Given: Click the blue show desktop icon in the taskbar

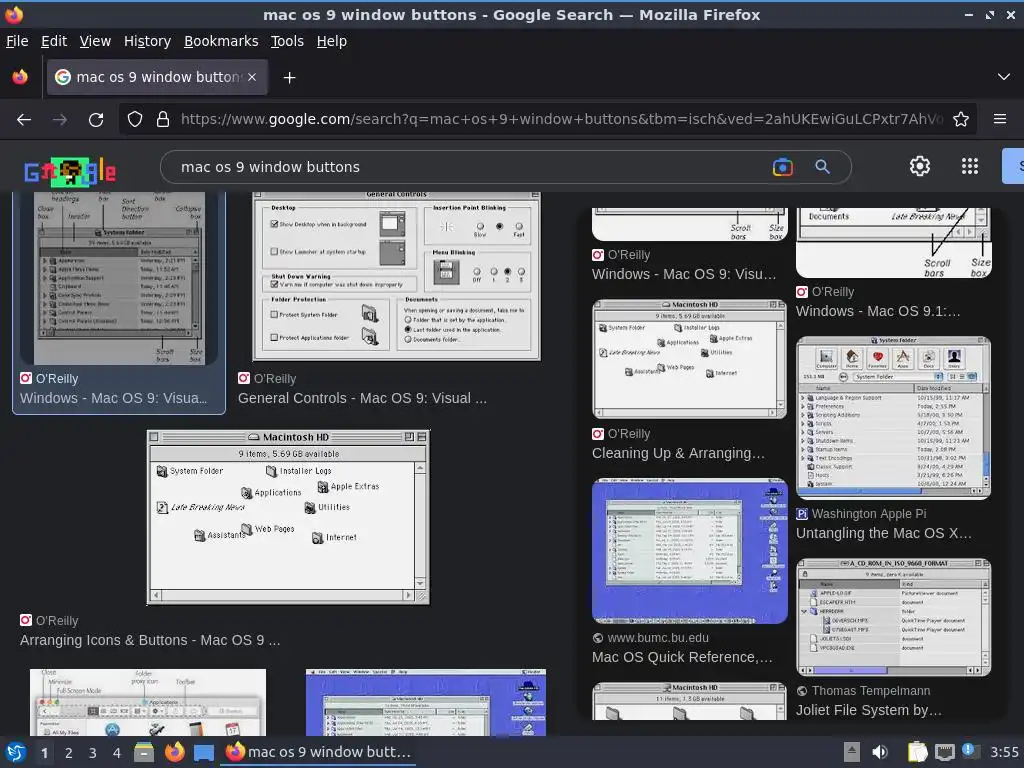Looking at the screenshot, I should point(204,753).
